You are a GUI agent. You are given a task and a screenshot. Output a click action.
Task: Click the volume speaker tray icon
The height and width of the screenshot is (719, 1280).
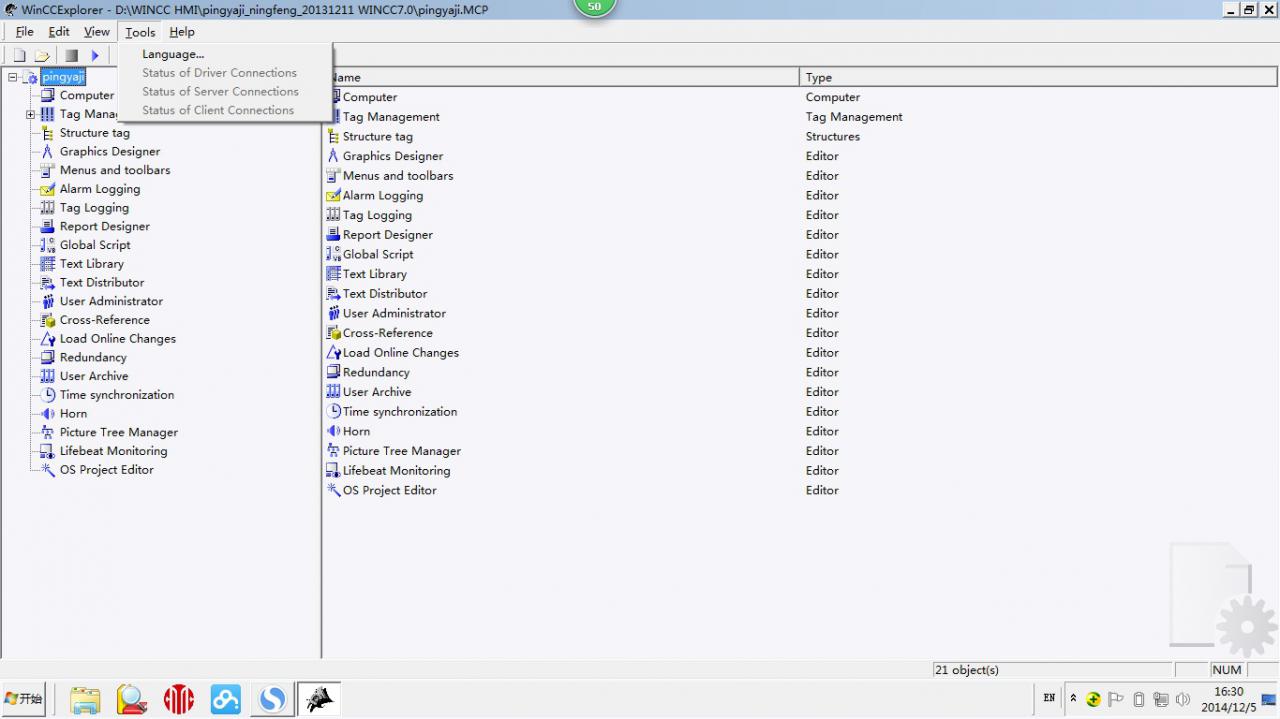click(x=1184, y=699)
